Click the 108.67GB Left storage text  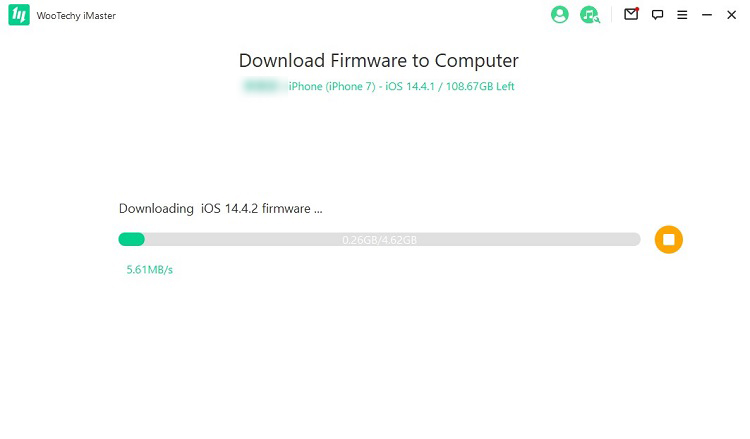coord(480,87)
